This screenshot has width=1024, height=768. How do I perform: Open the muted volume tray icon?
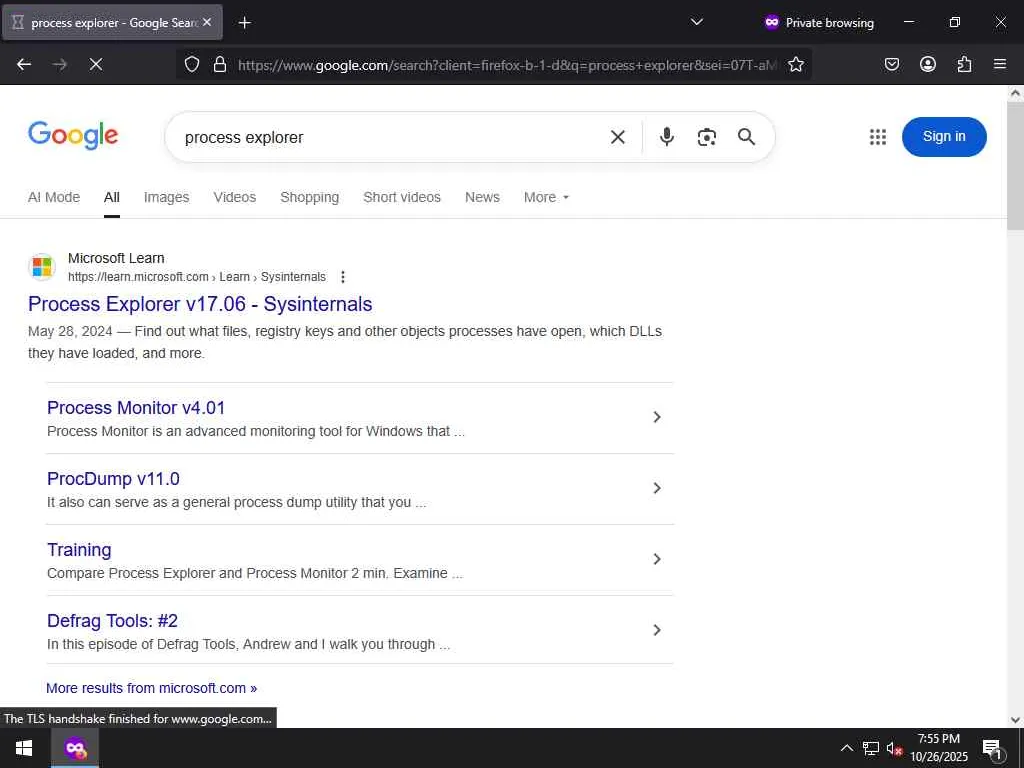tap(894, 749)
